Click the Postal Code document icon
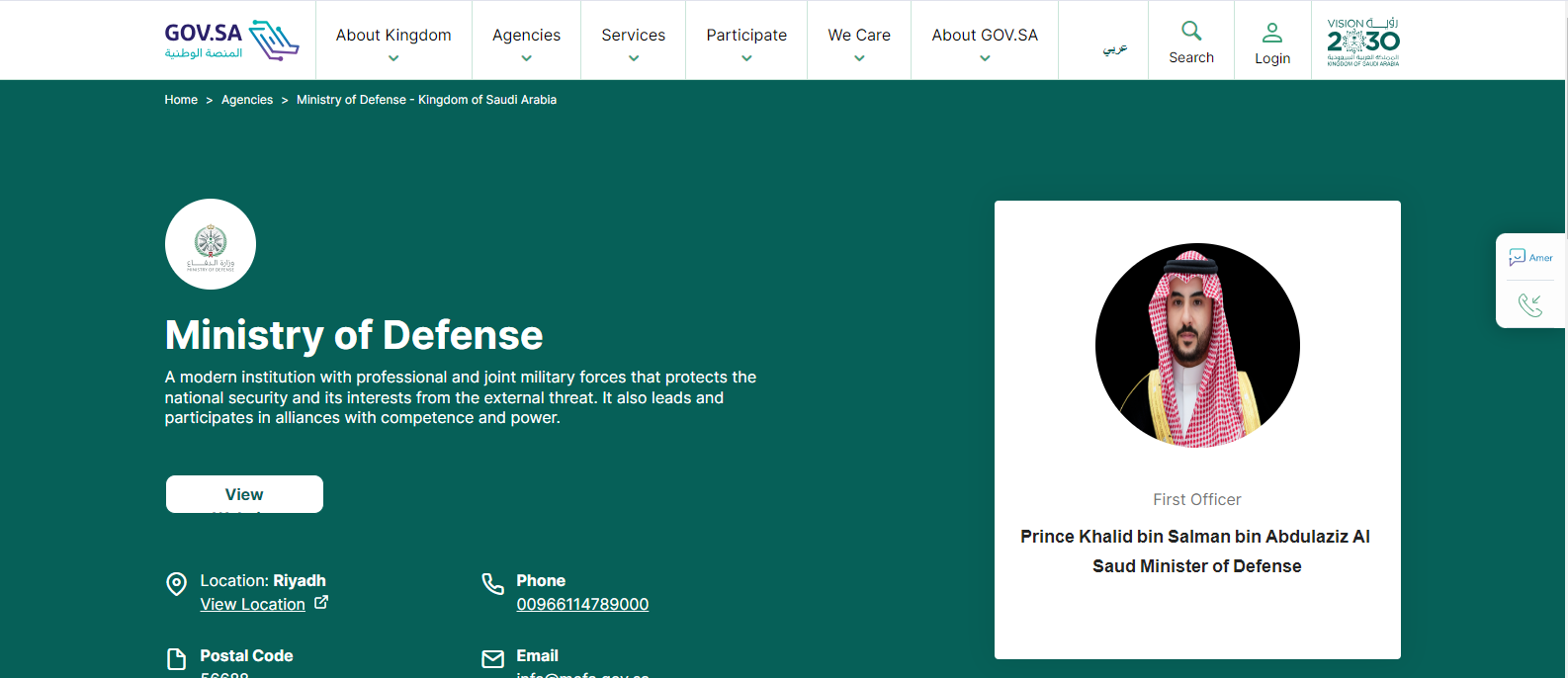This screenshot has width=1568, height=678. (176, 659)
